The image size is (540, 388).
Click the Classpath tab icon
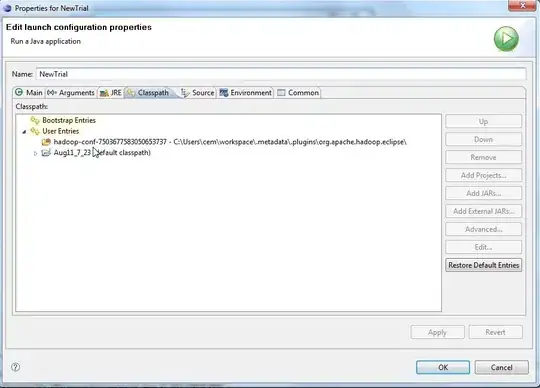pos(131,93)
